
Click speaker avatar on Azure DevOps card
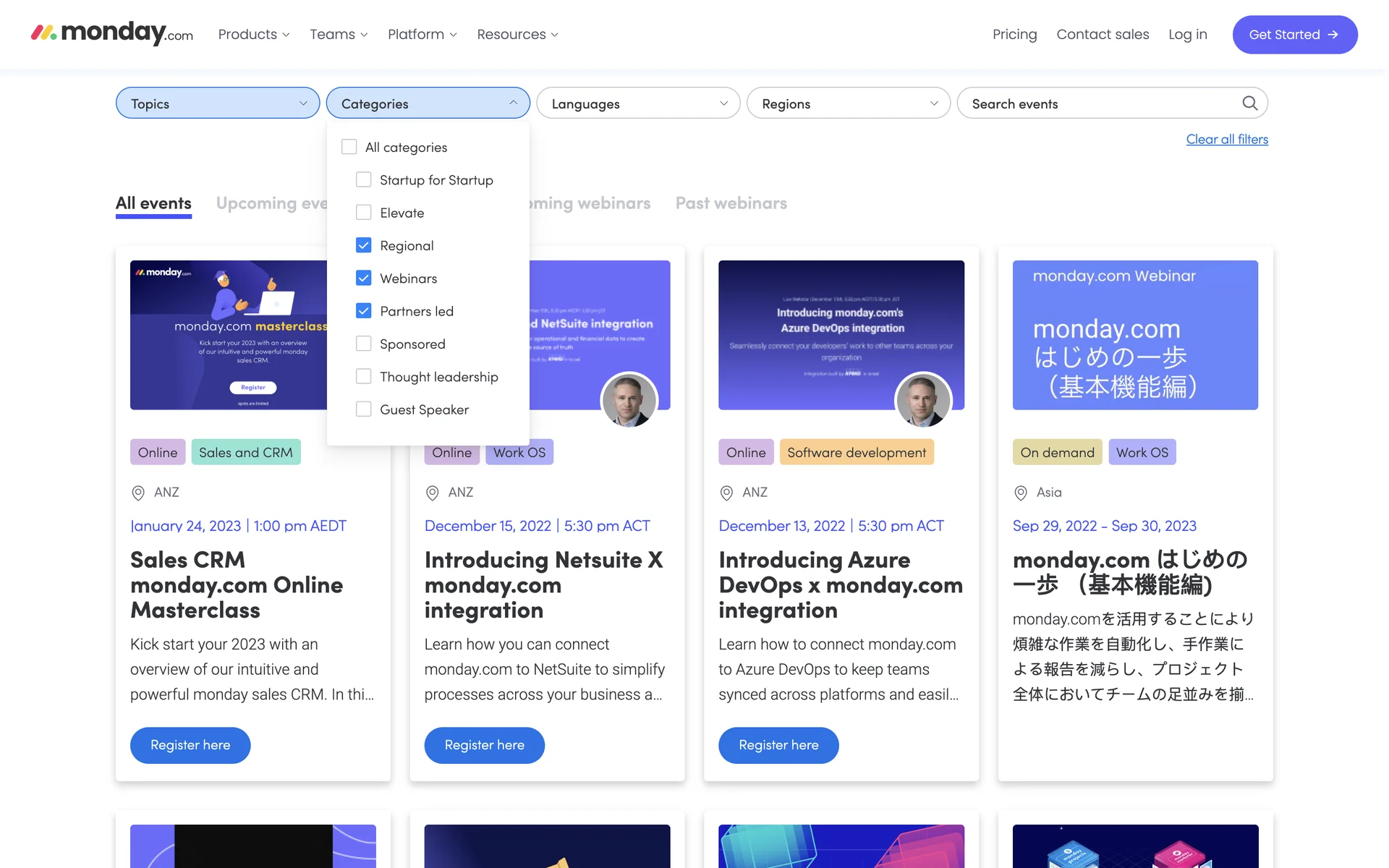point(922,400)
